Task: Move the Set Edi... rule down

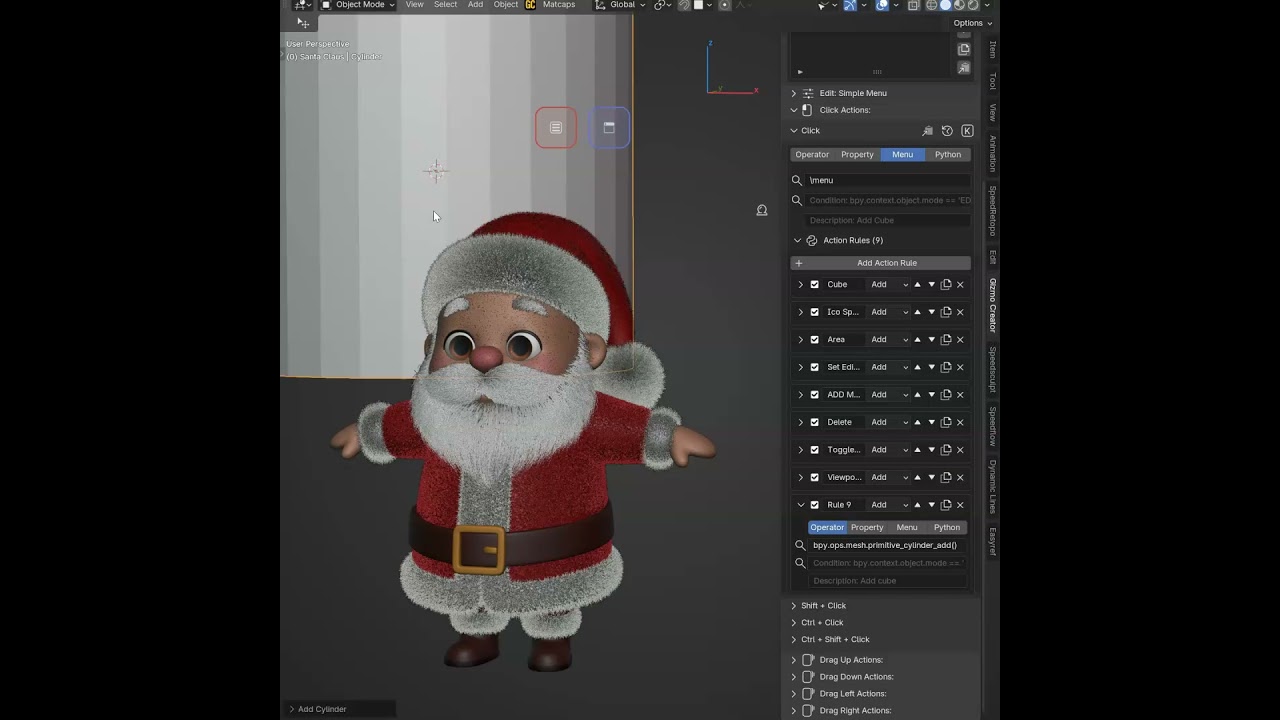Action: 931,368
